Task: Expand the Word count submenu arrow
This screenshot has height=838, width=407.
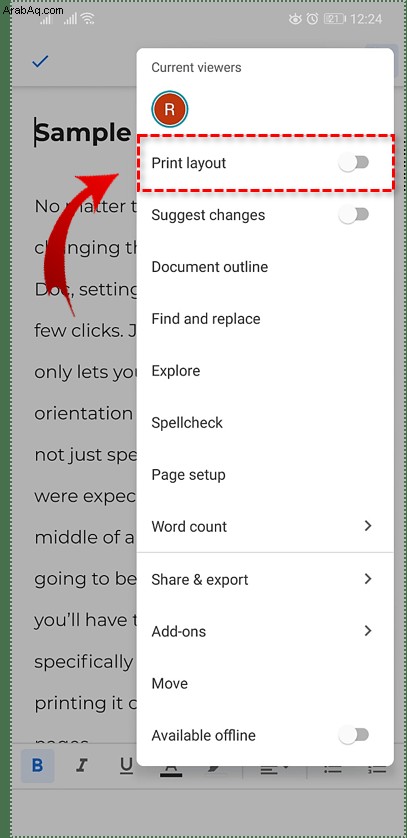Action: pyautogui.click(x=367, y=526)
